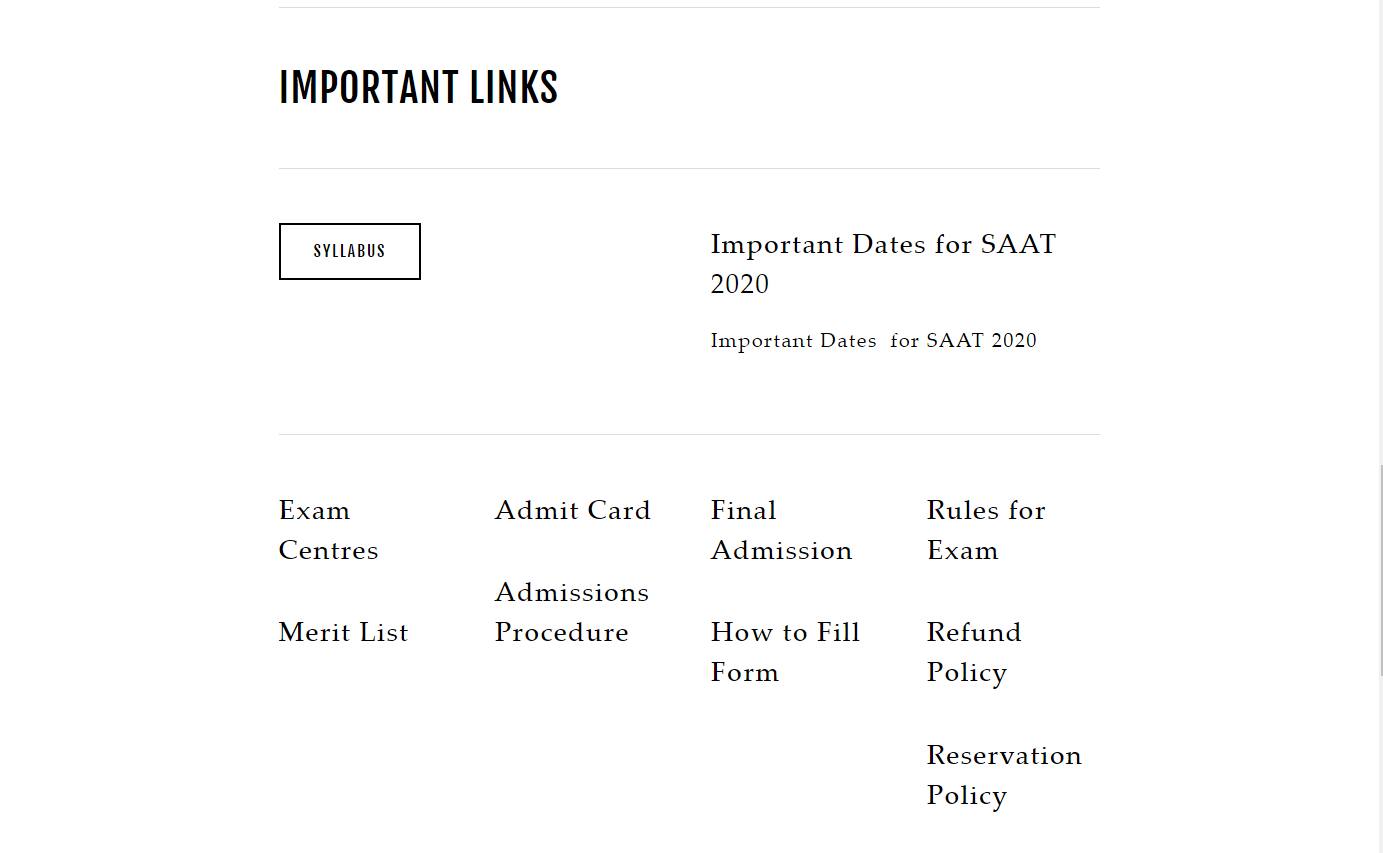Viewport: 1383px width, 853px height.
Task: Download hall ticket via Admit Card link
Action: tap(572, 510)
